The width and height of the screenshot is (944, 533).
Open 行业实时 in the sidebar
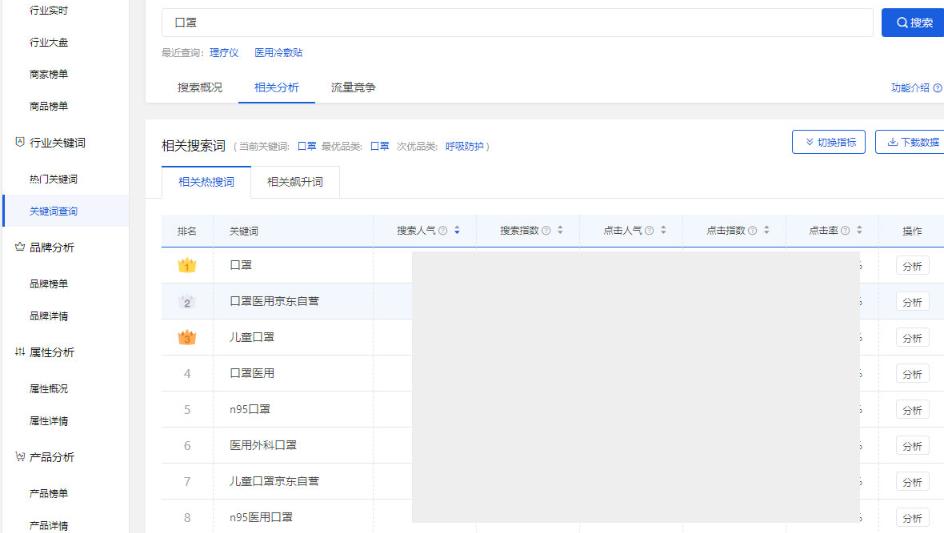click(x=49, y=10)
